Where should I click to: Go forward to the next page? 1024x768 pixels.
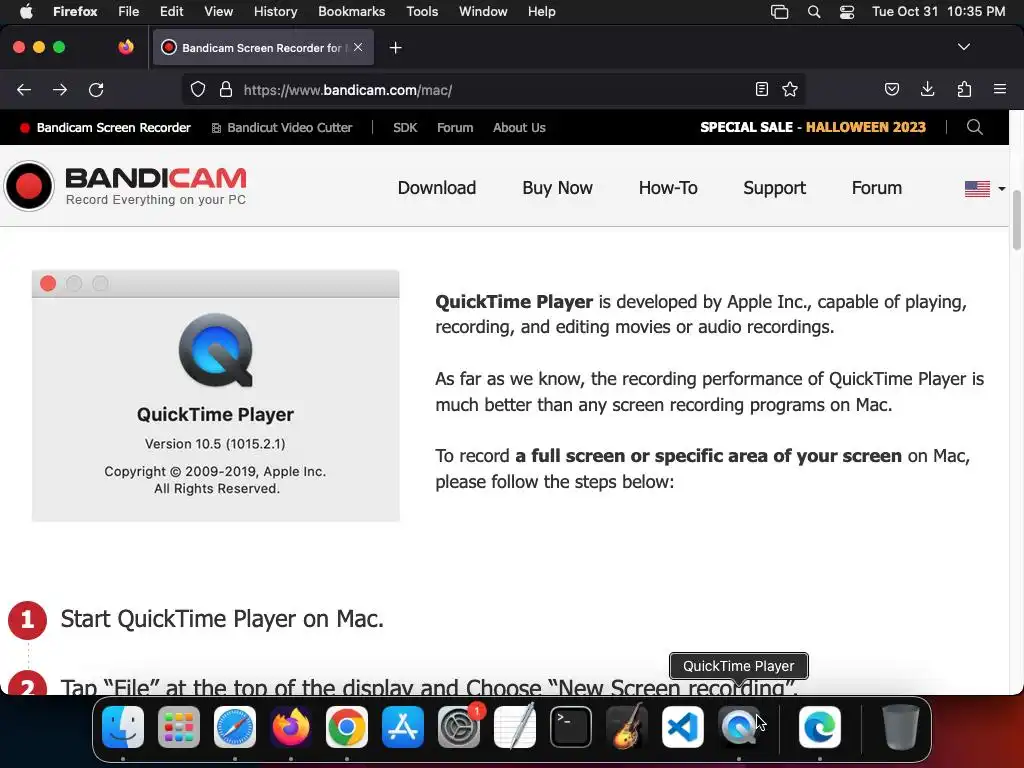[60, 89]
